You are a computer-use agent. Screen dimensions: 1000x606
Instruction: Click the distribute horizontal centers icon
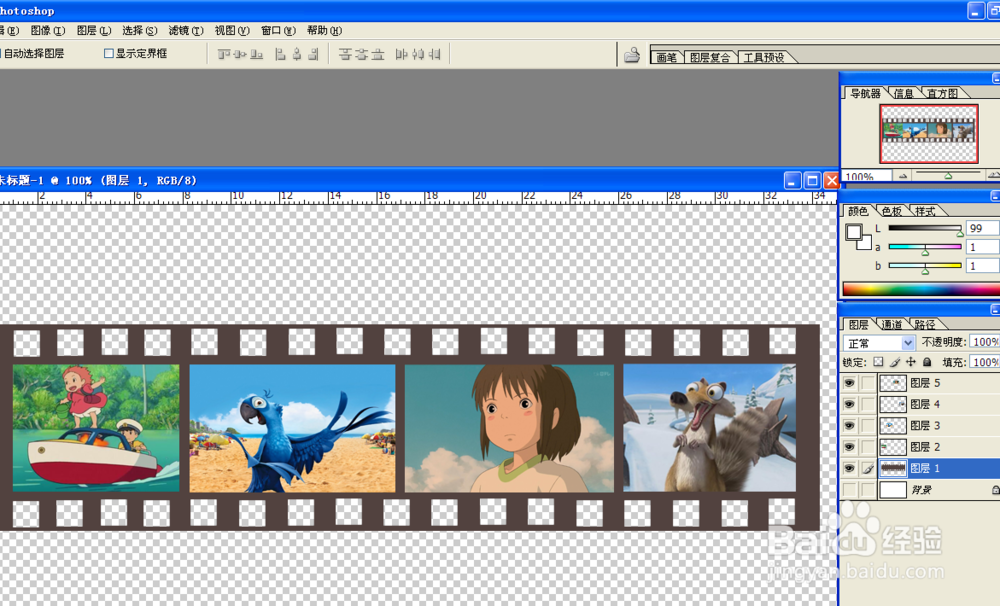(418, 54)
